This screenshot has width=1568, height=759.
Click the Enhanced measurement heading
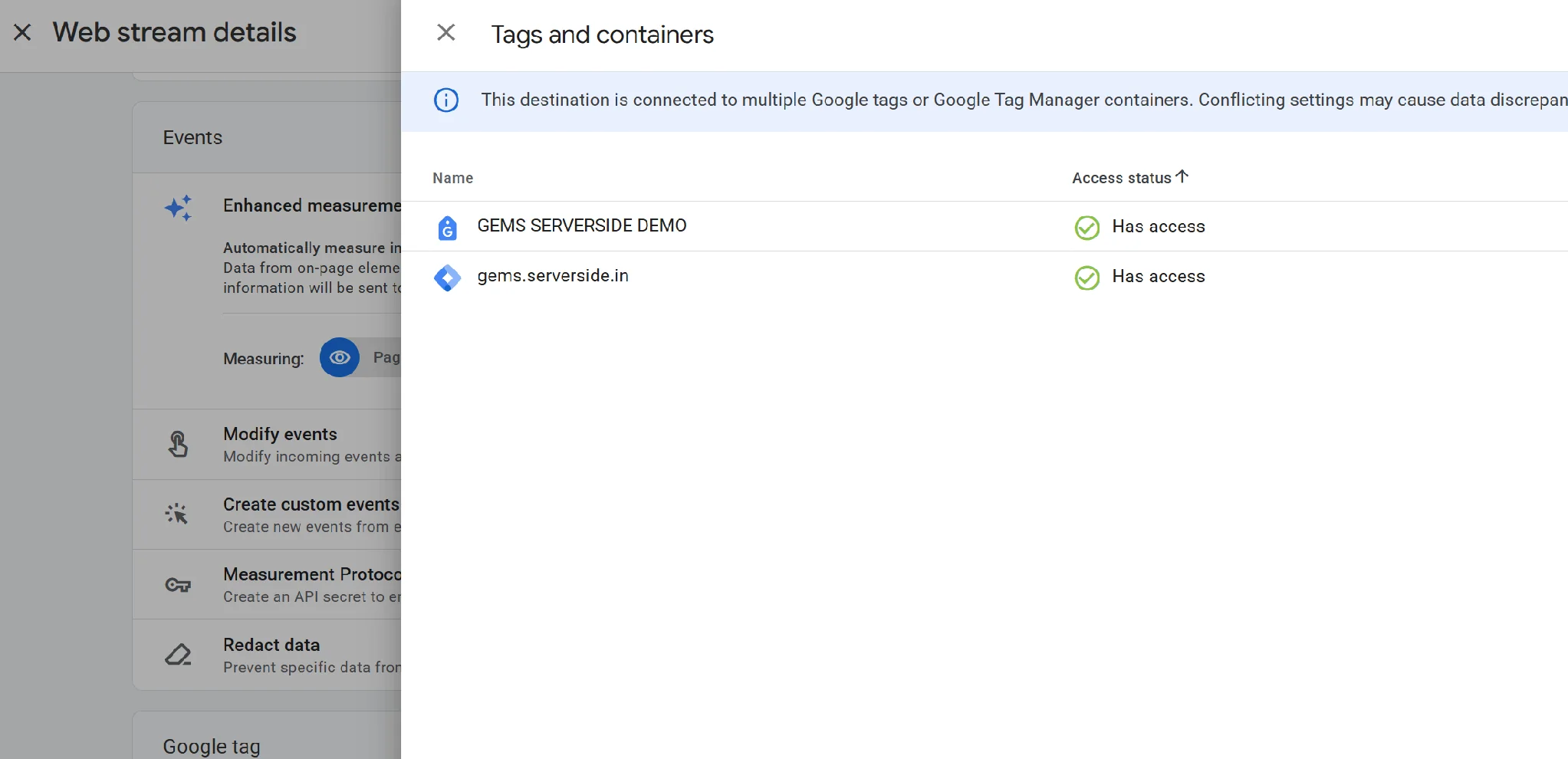312,205
